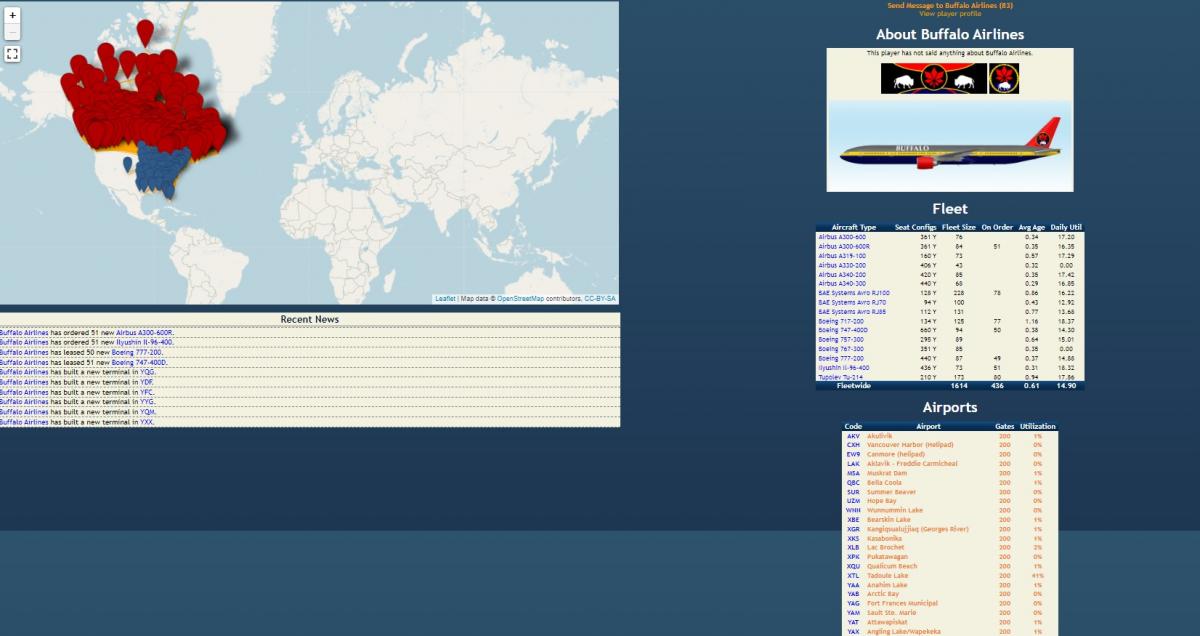View the Buffalo aircraft livery image

pyautogui.click(x=950, y=144)
